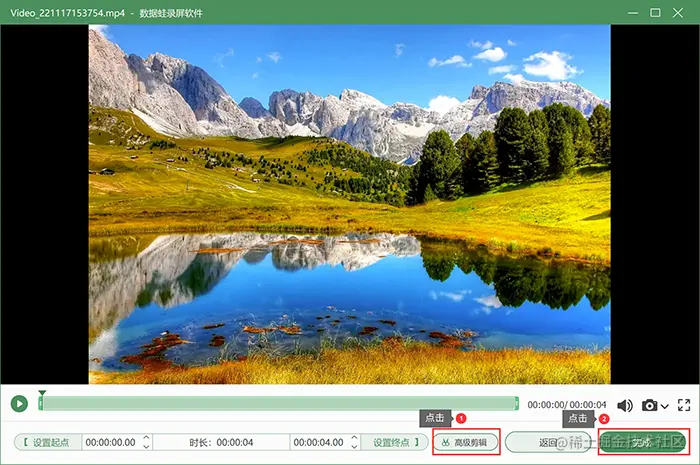Click the 时长: 00:00:04 duration text
The height and width of the screenshot is (465, 700).
coord(221,442)
